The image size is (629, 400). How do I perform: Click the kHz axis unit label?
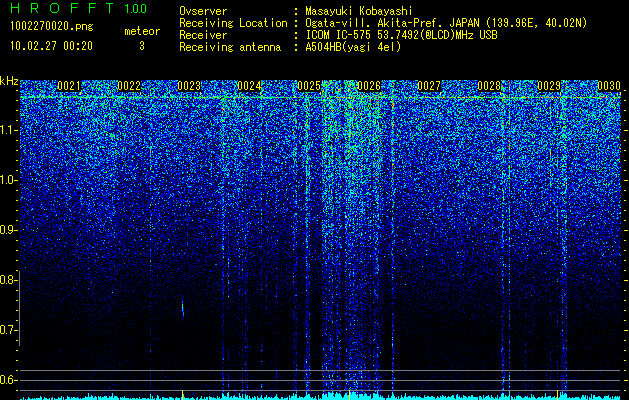tap(9, 81)
